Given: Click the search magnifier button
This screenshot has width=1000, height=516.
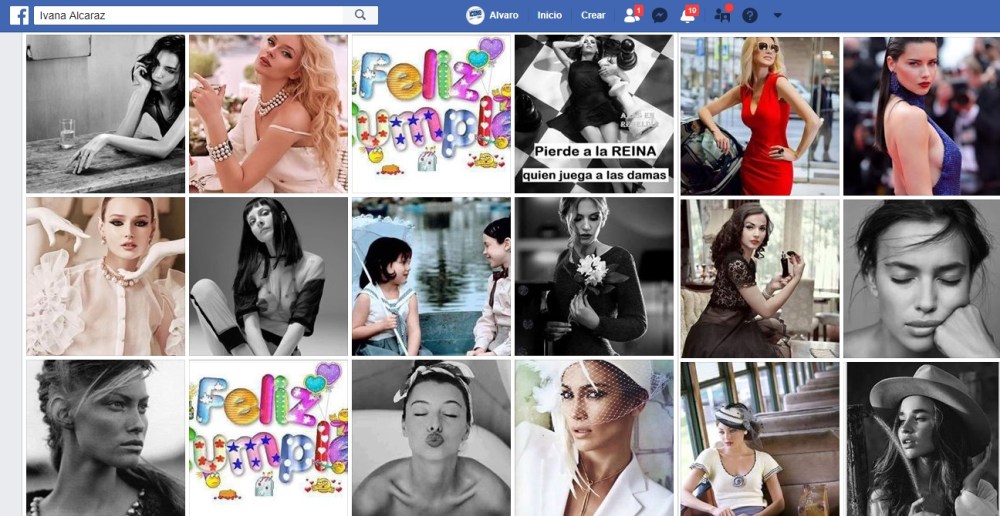Looking at the screenshot, I should click(x=360, y=15).
